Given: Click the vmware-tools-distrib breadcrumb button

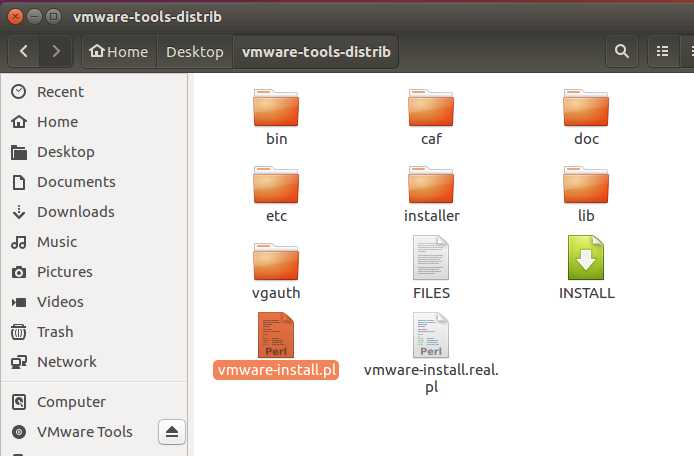Looking at the screenshot, I should click(x=316, y=51).
